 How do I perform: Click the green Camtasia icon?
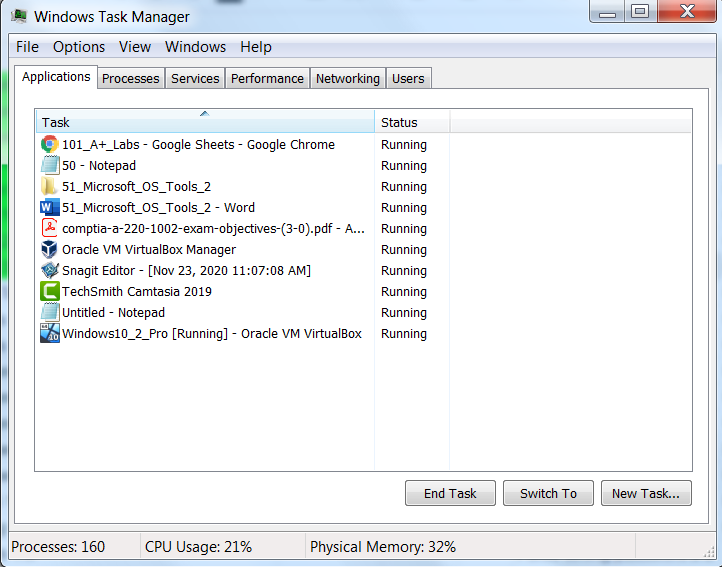[x=49, y=292]
